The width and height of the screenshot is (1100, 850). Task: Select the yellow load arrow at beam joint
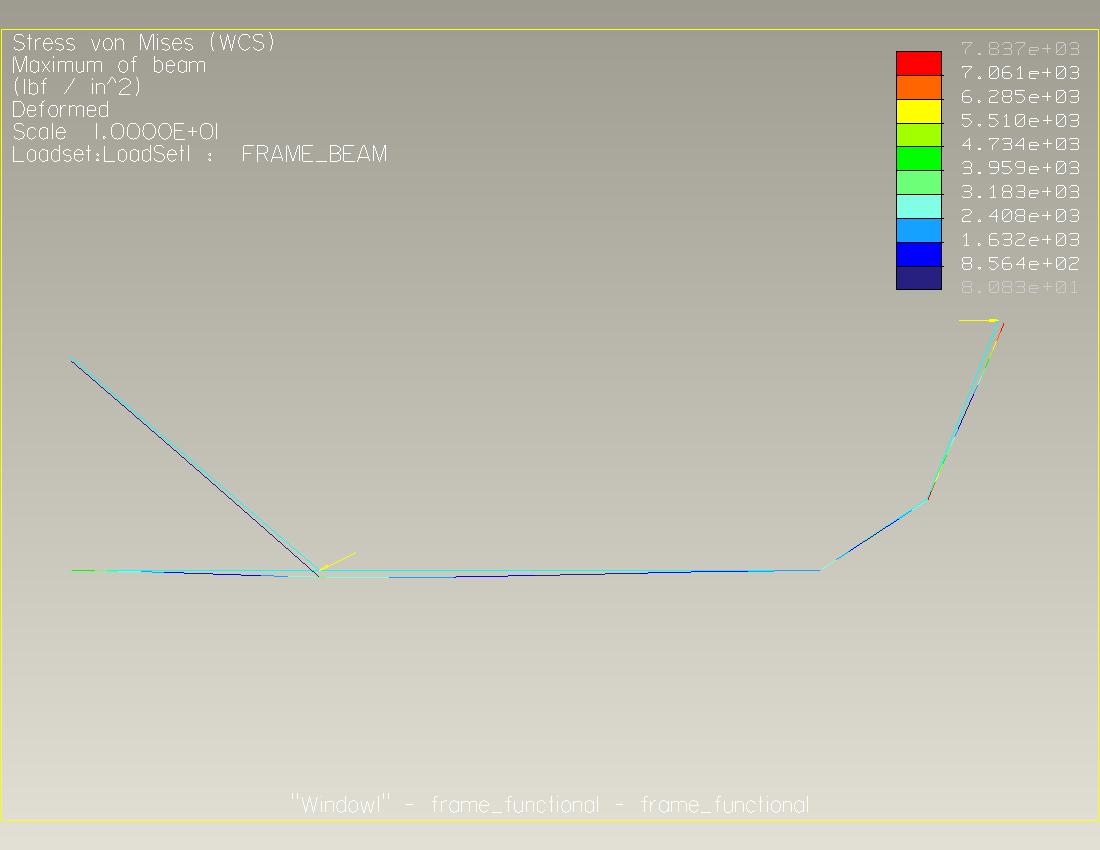click(338, 561)
